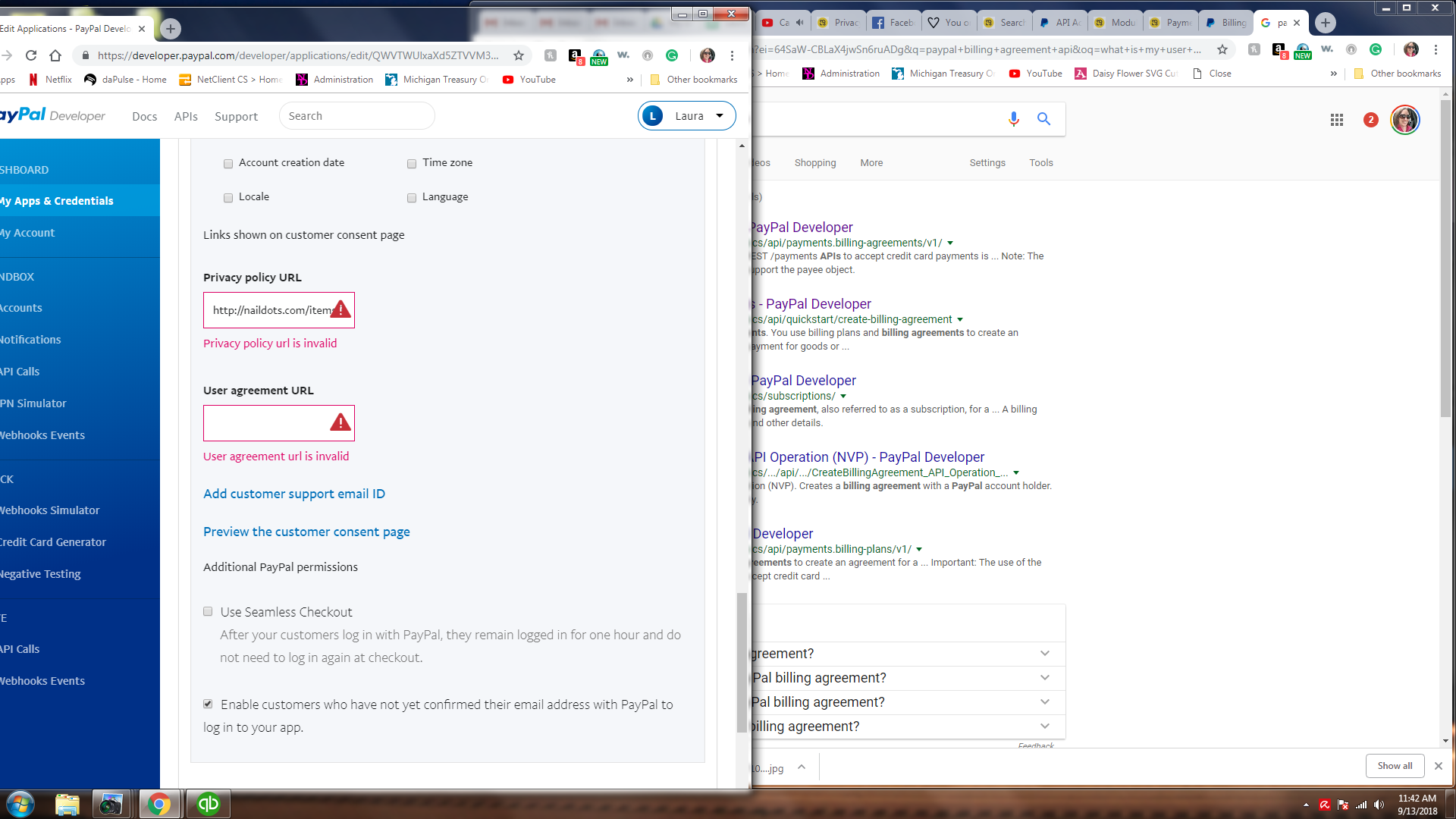Click Google search magnifier button
Viewport: 1456px width, 819px height.
click(x=1044, y=119)
